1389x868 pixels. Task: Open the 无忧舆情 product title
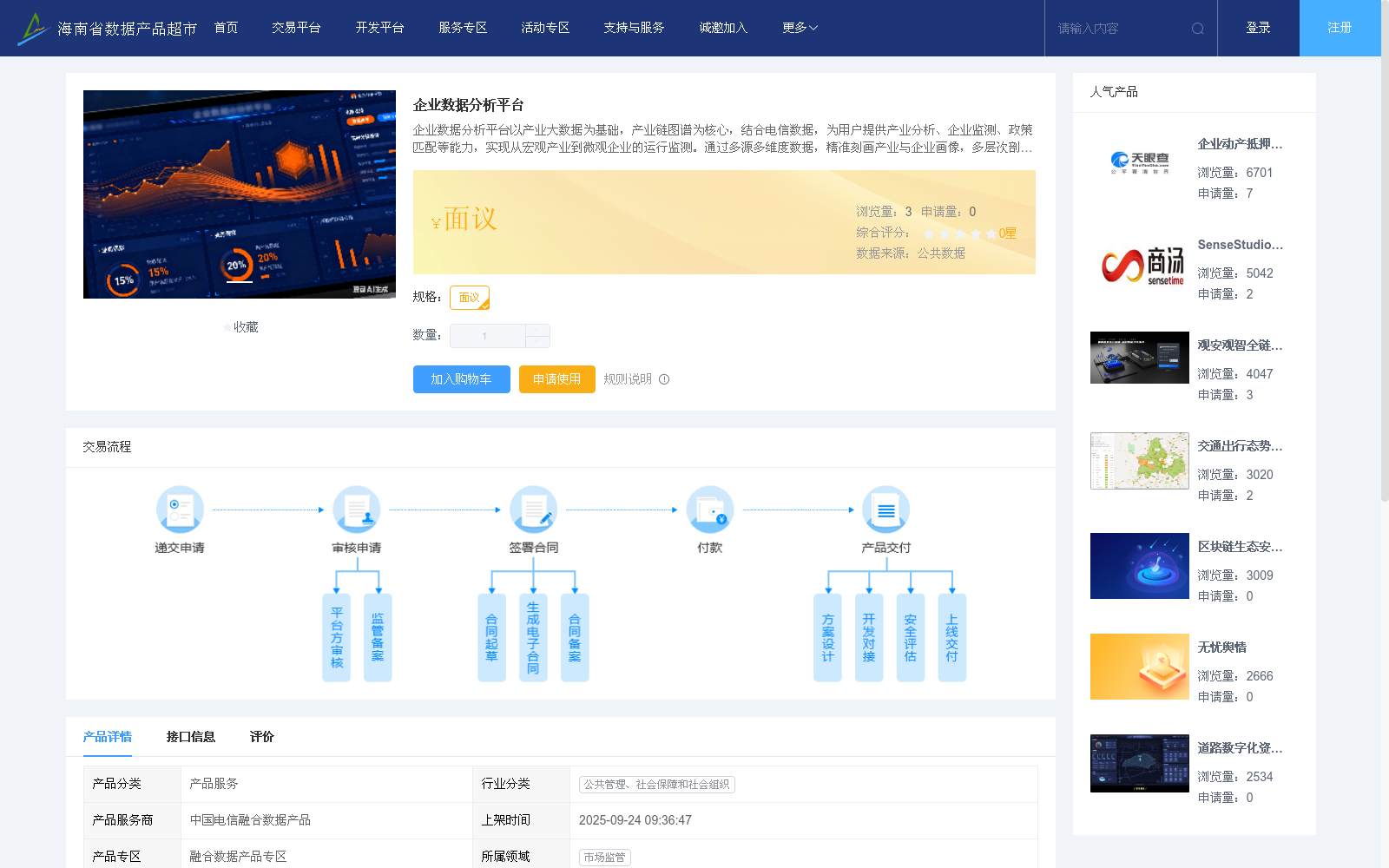[x=1222, y=648]
